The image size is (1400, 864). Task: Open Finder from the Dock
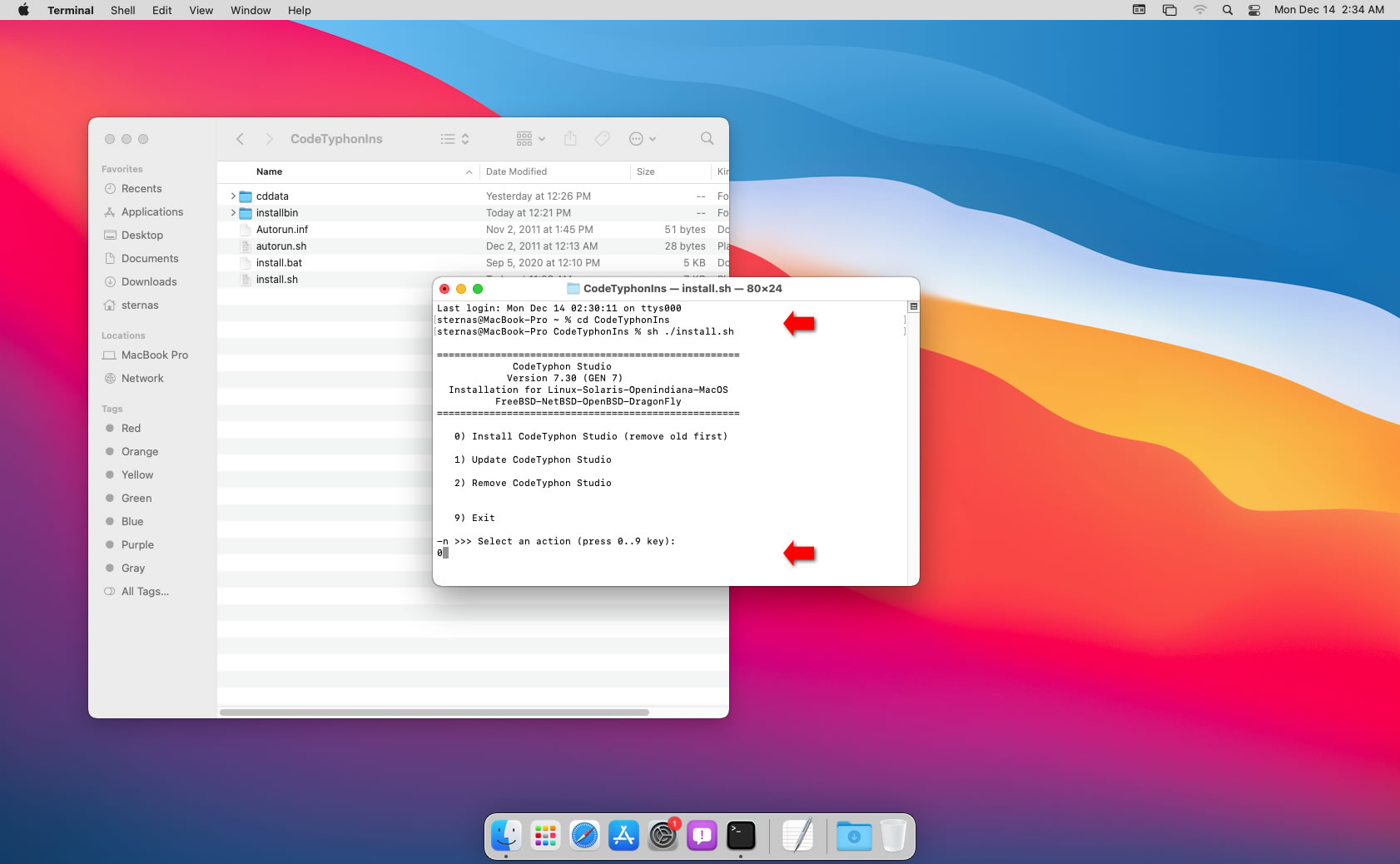coord(506,836)
